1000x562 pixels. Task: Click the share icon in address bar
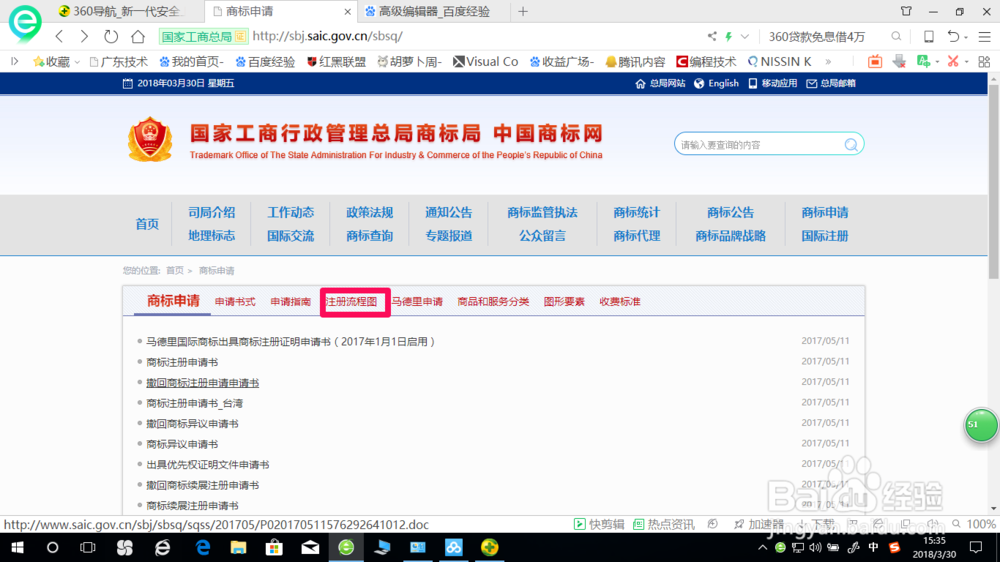pos(712,36)
